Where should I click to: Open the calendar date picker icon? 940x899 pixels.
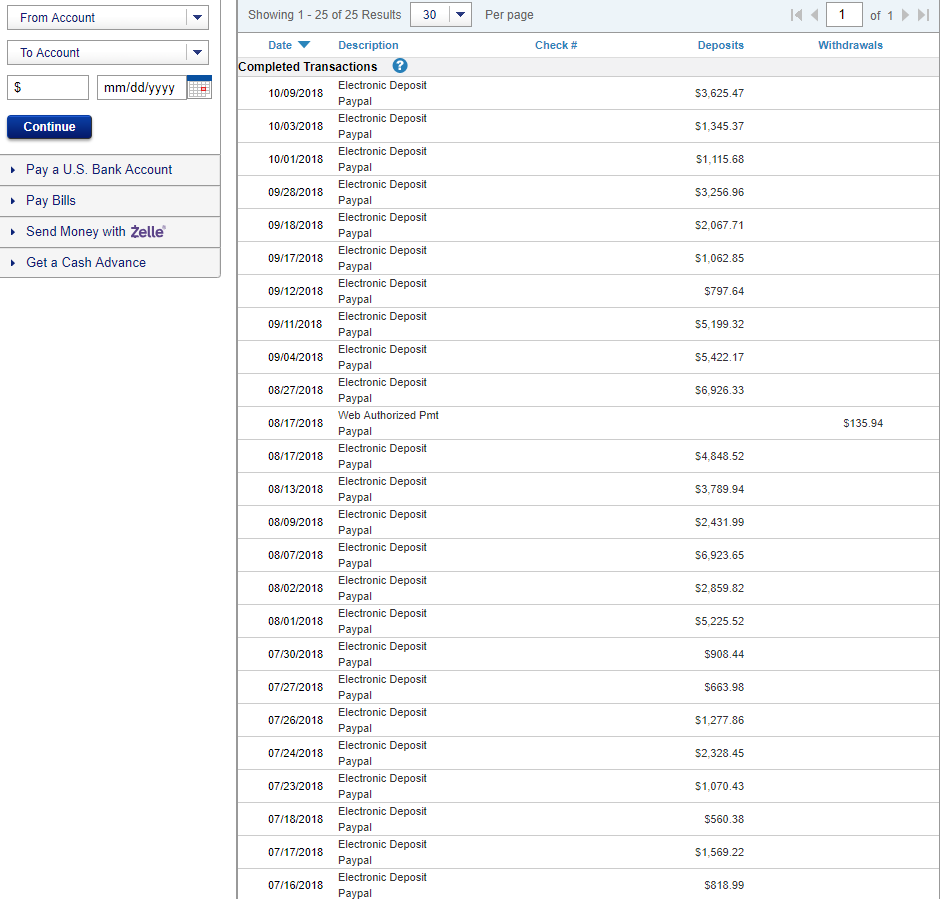(x=200, y=88)
